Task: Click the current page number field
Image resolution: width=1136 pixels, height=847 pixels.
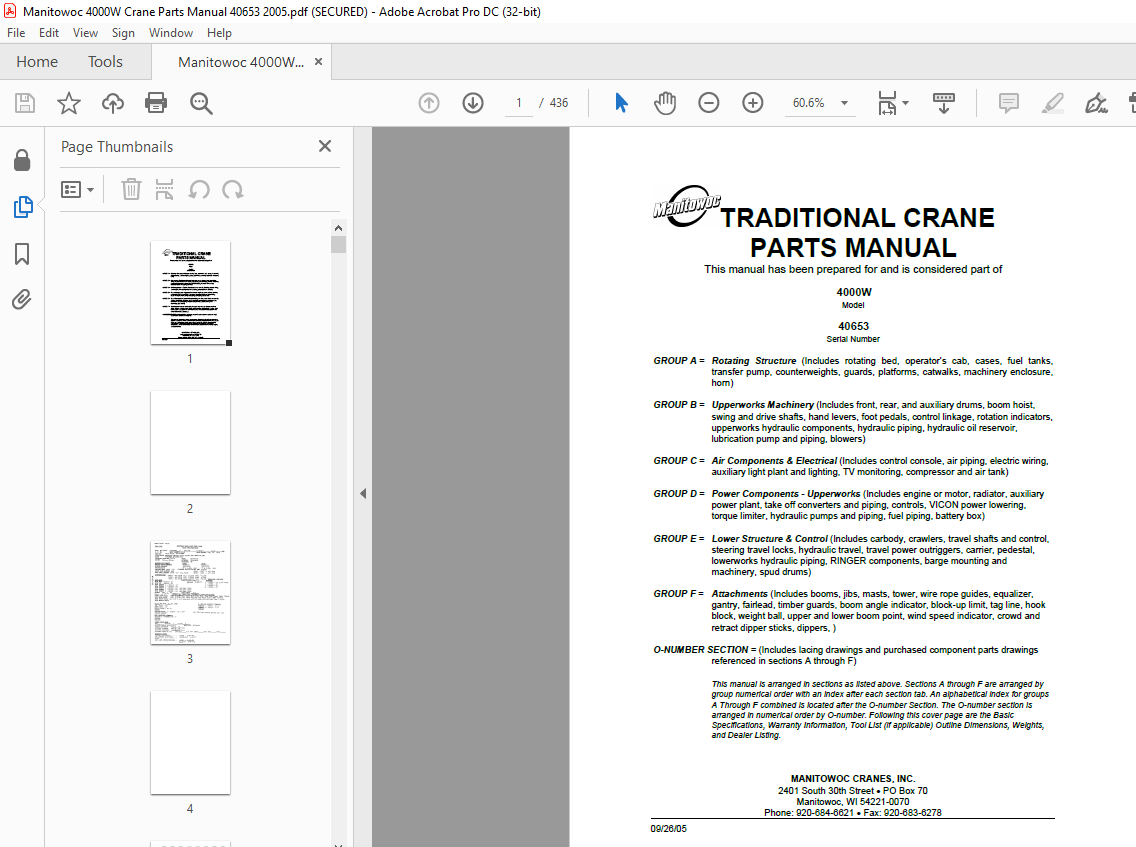Action: [519, 103]
